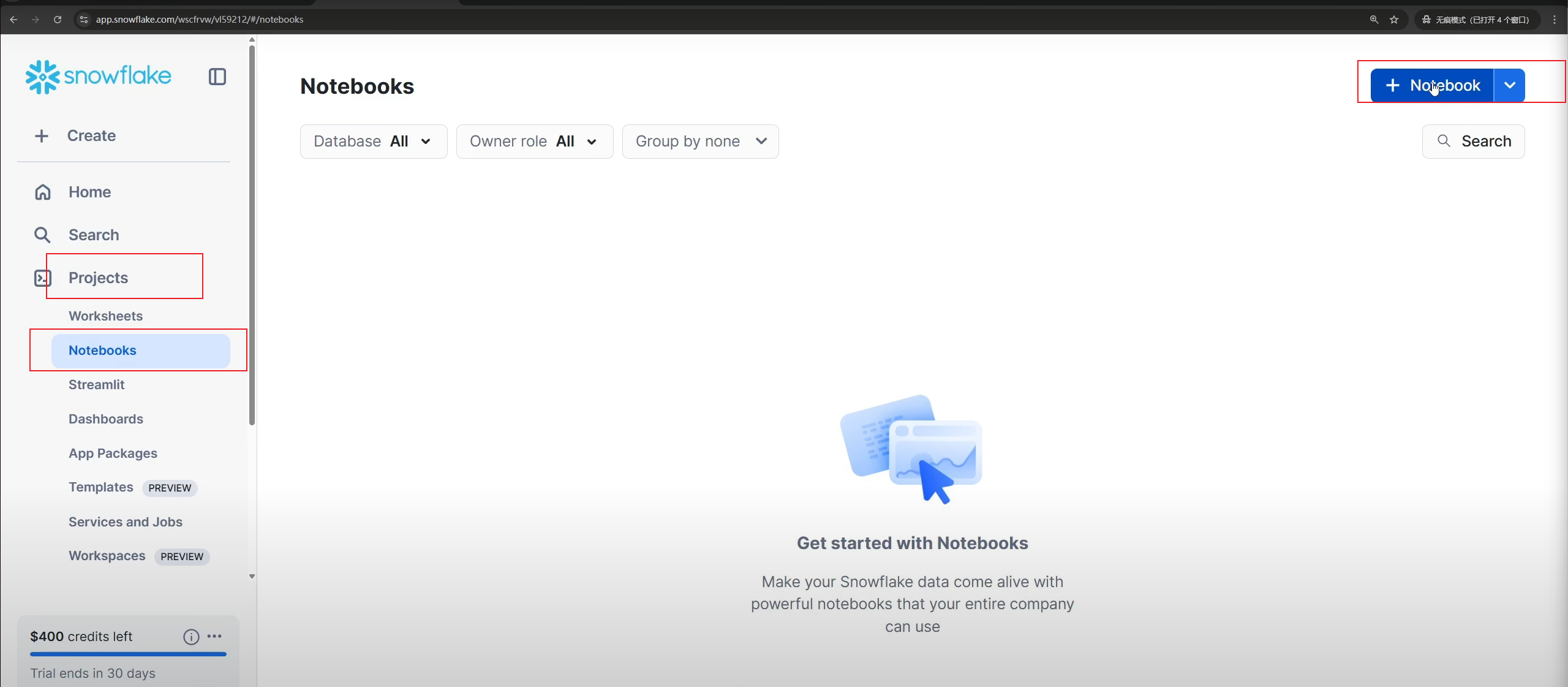This screenshot has width=1568, height=687.
Task: Open the Group by none dropdown
Action: [x=701, y=142]
